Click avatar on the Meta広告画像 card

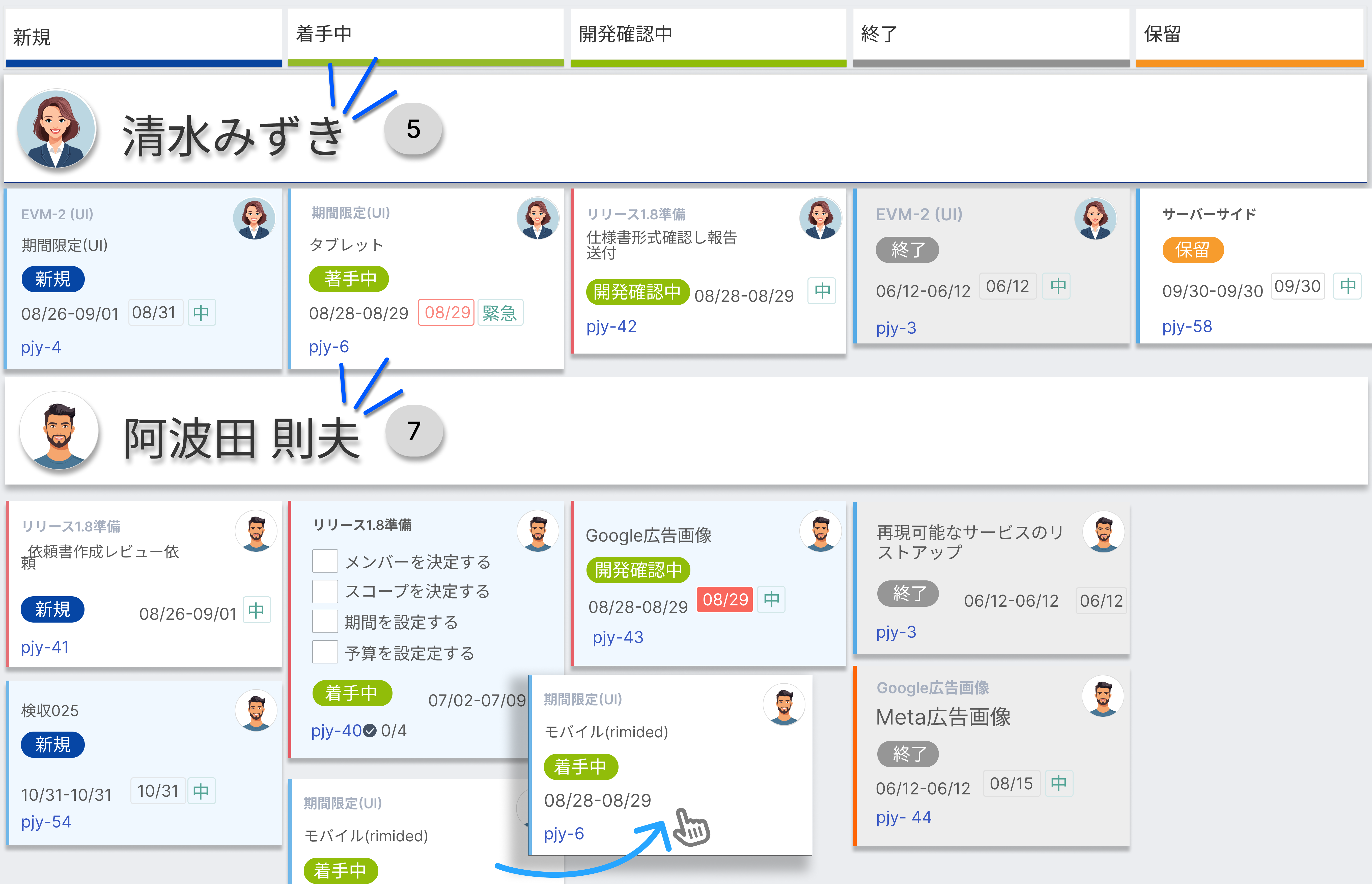coord(1102,696)
